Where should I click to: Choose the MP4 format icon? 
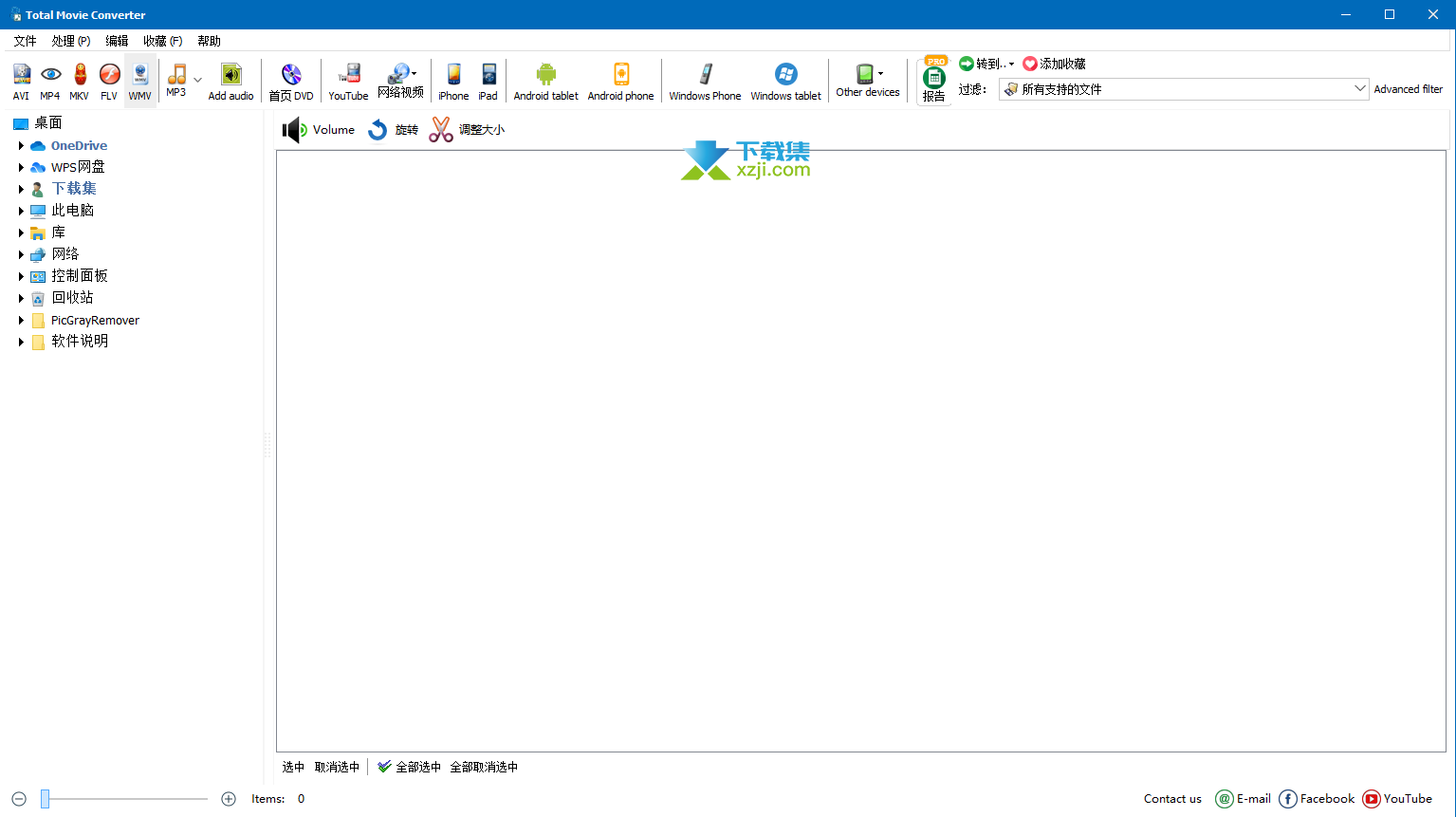click(50, 81)
